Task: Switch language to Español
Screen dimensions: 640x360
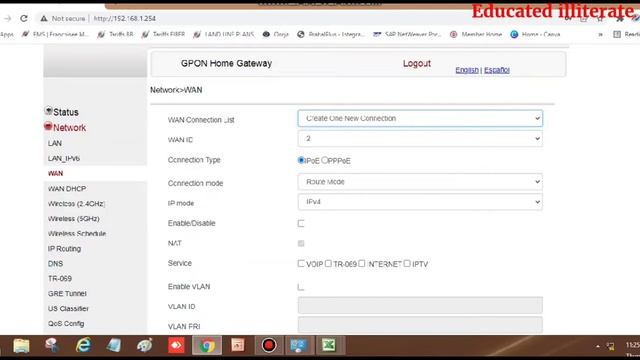Action: click(497, 70)
